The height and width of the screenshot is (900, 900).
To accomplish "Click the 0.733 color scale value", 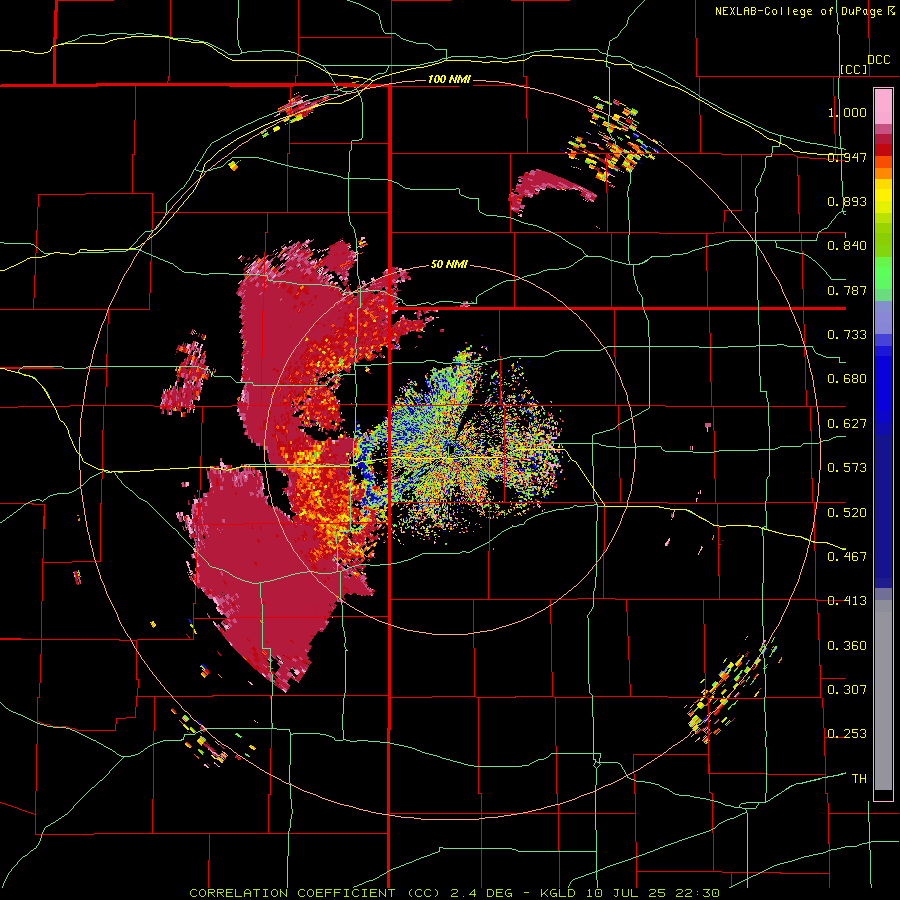I will 847,335.
